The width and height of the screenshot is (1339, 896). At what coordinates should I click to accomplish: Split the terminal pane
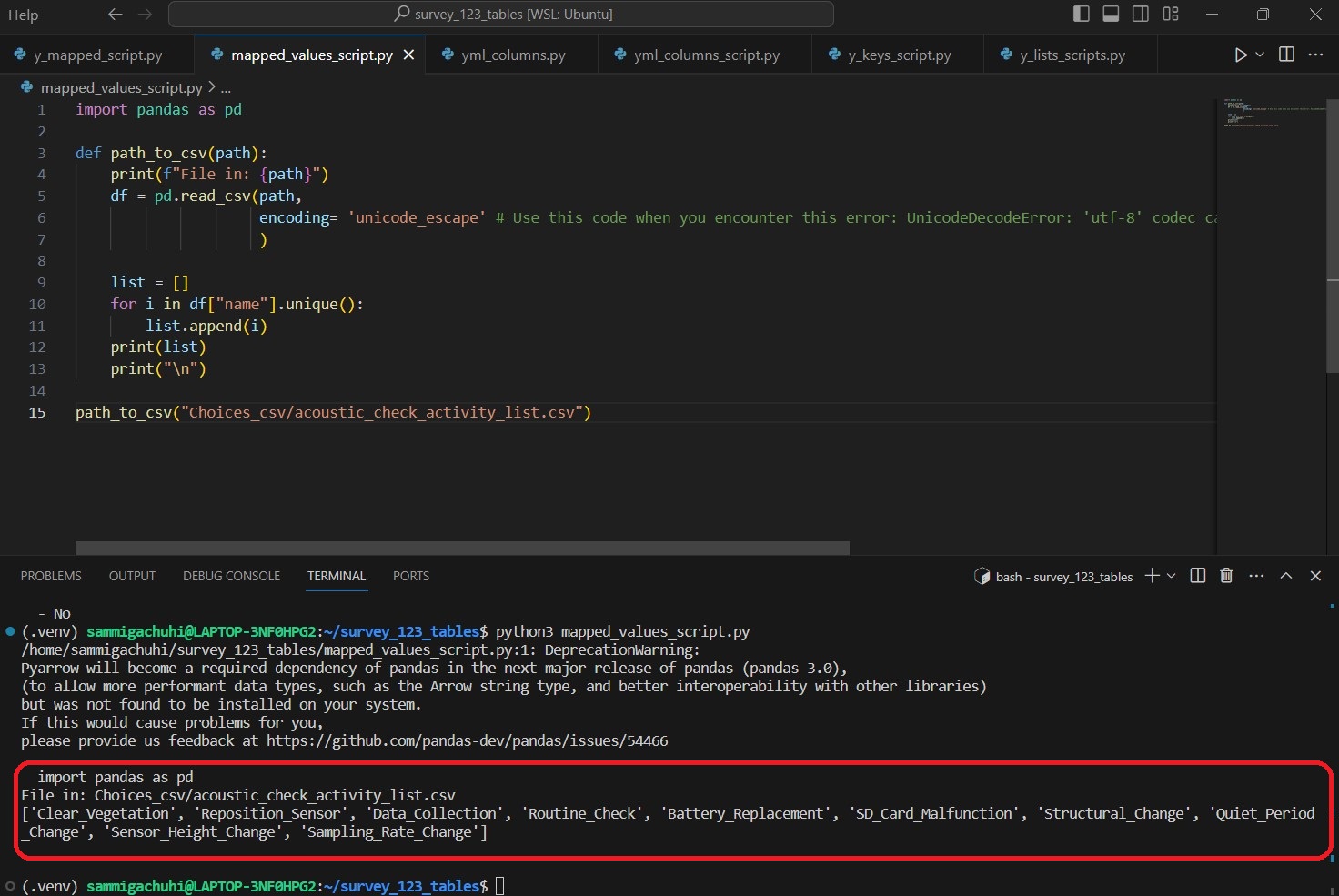[x=1198, y=575]
